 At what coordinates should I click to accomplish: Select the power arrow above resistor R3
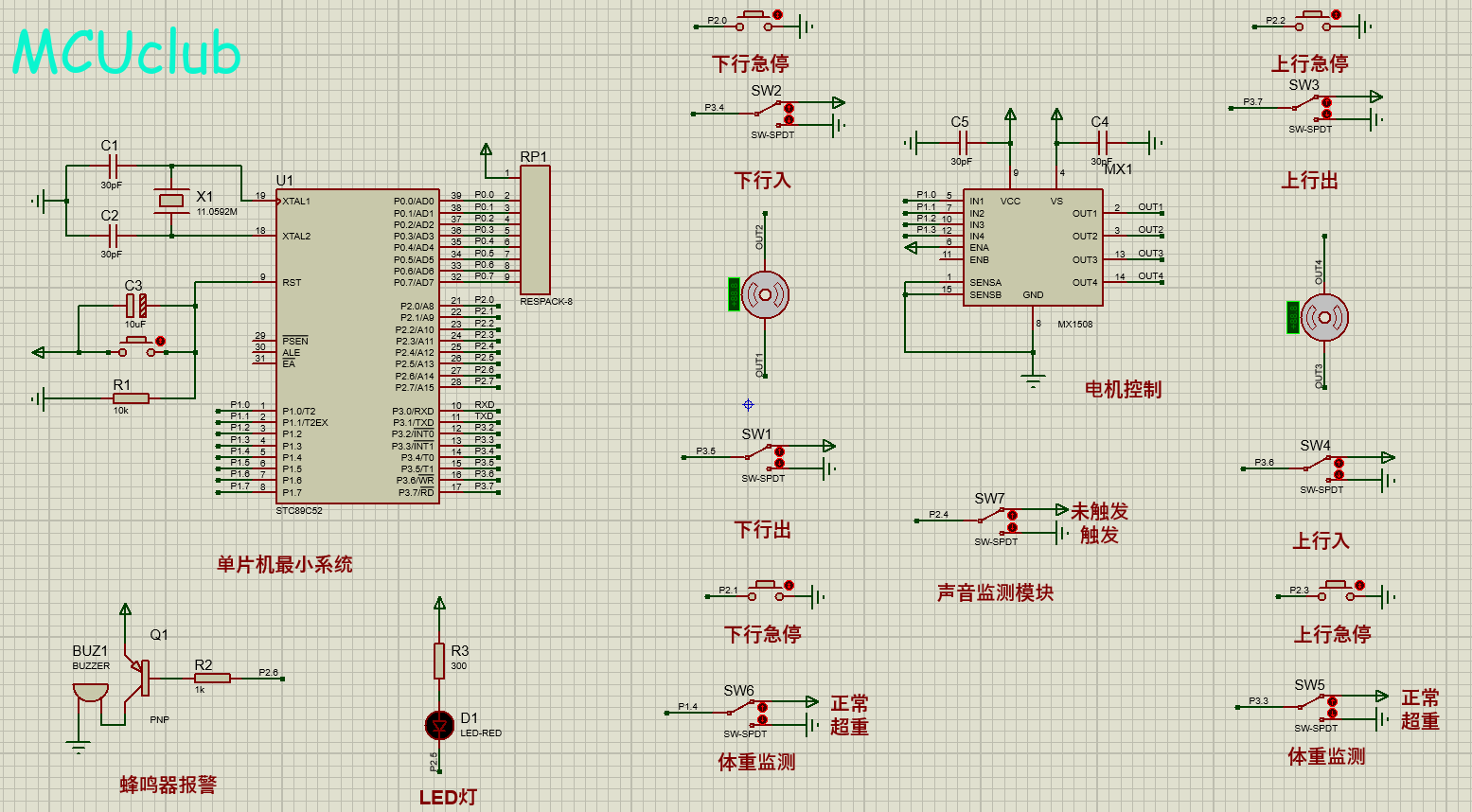click(x=439, y=604)
